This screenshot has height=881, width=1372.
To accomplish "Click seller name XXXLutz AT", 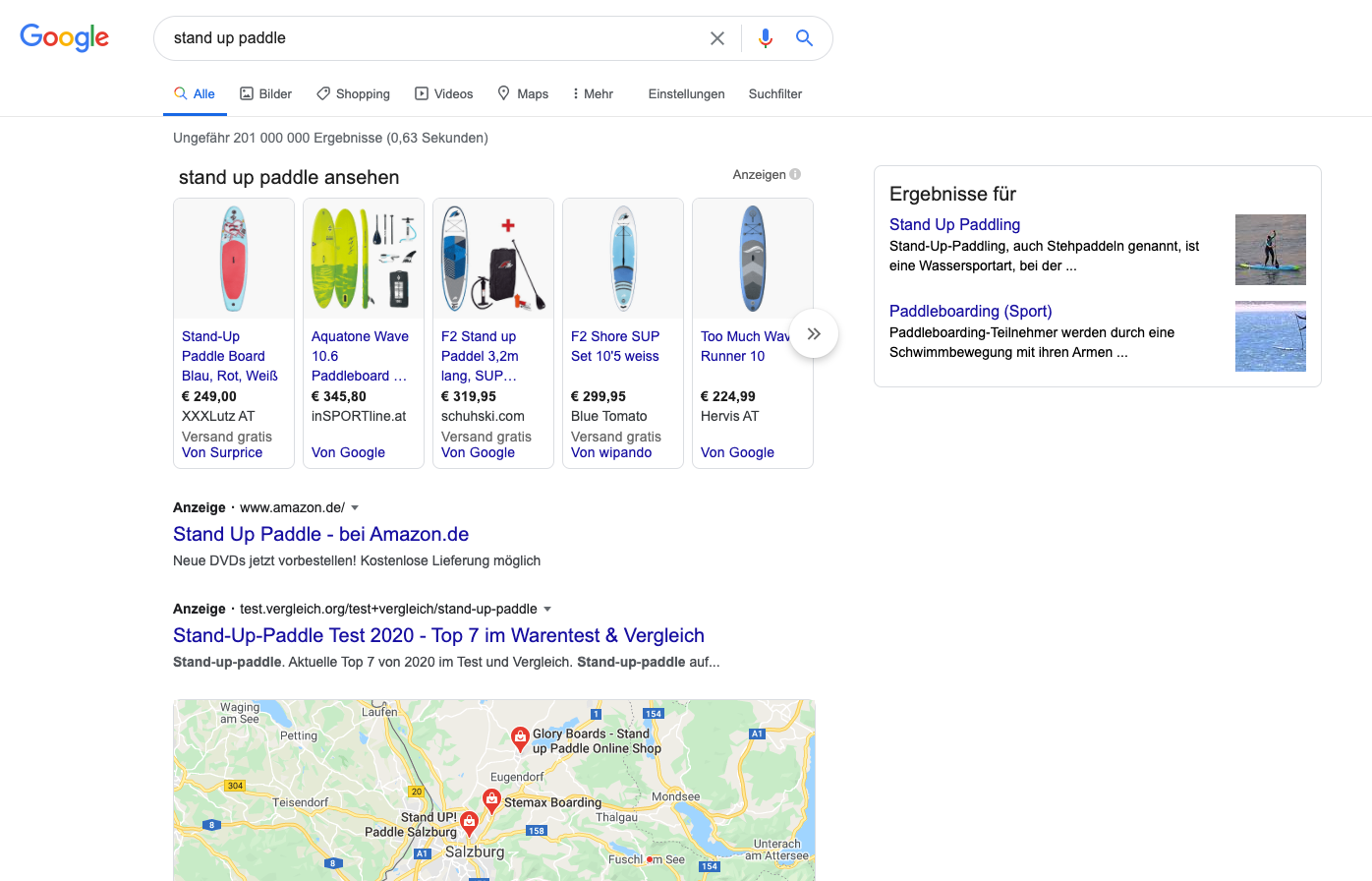I will pyautogui.click(x=218, y=416).
